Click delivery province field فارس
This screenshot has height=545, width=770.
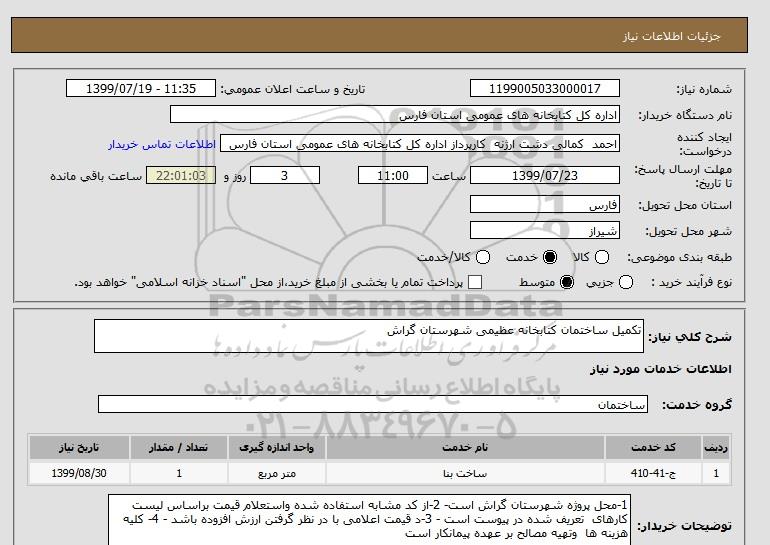tap(545, 205)
